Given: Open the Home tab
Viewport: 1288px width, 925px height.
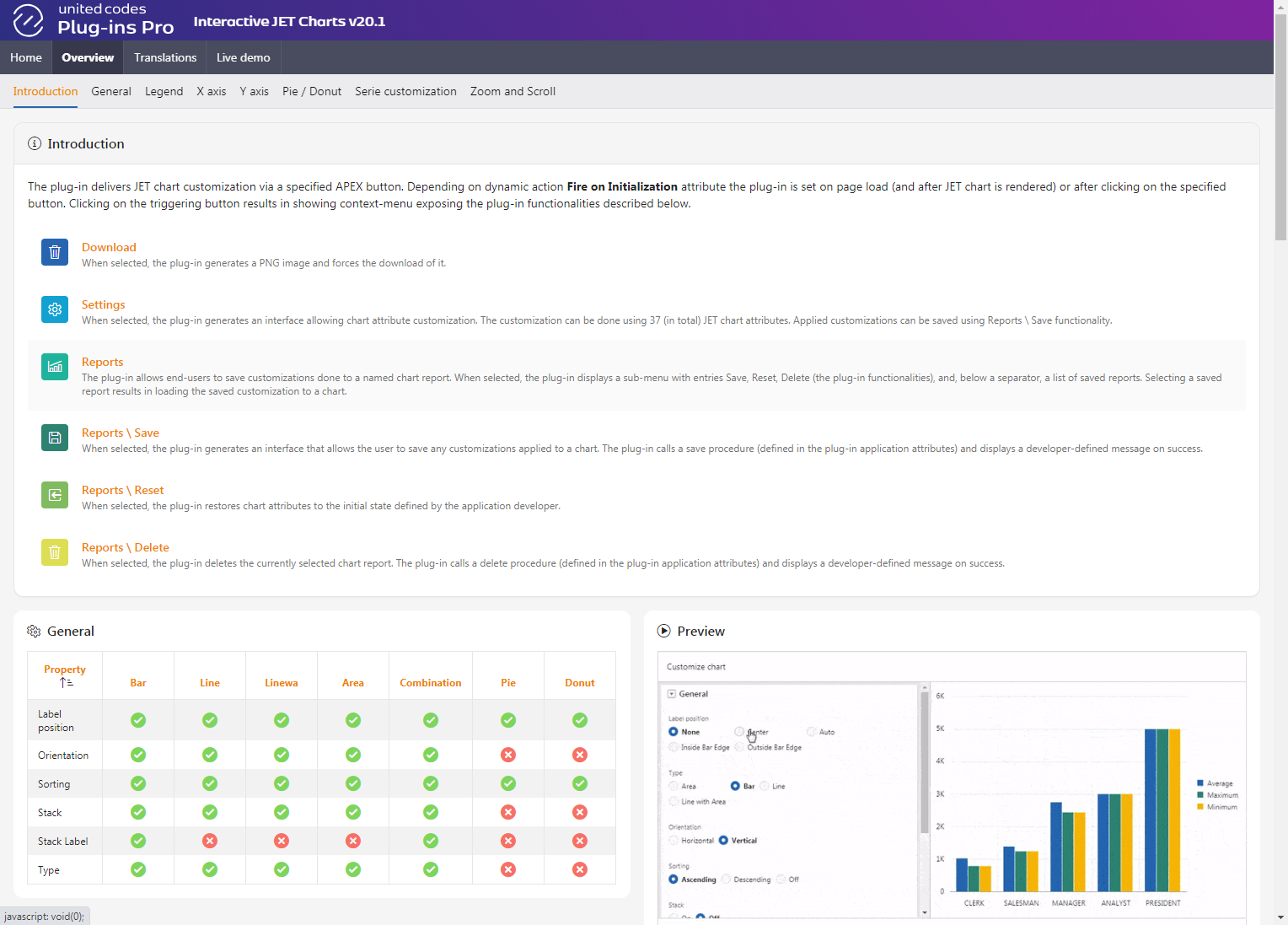Looking at the screenshot, I should tap(26, 57).
